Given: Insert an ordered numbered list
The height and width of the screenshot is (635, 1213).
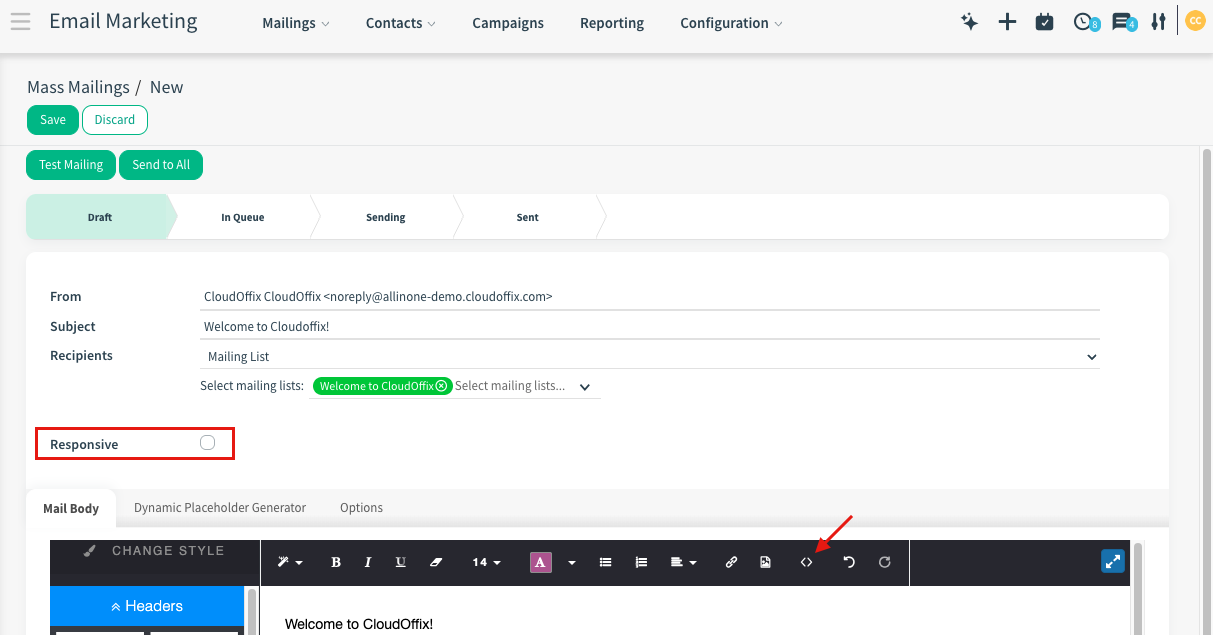Looking at the screenshot, I should [641, 562].
